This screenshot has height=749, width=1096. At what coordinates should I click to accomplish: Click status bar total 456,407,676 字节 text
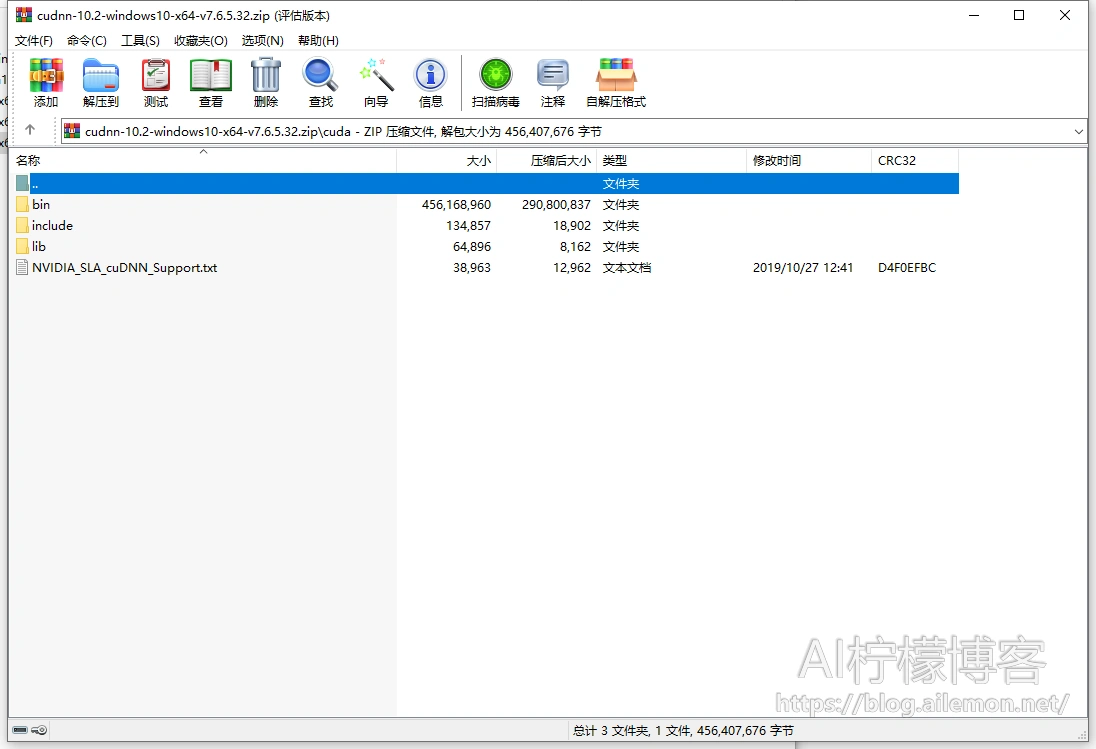745,731
